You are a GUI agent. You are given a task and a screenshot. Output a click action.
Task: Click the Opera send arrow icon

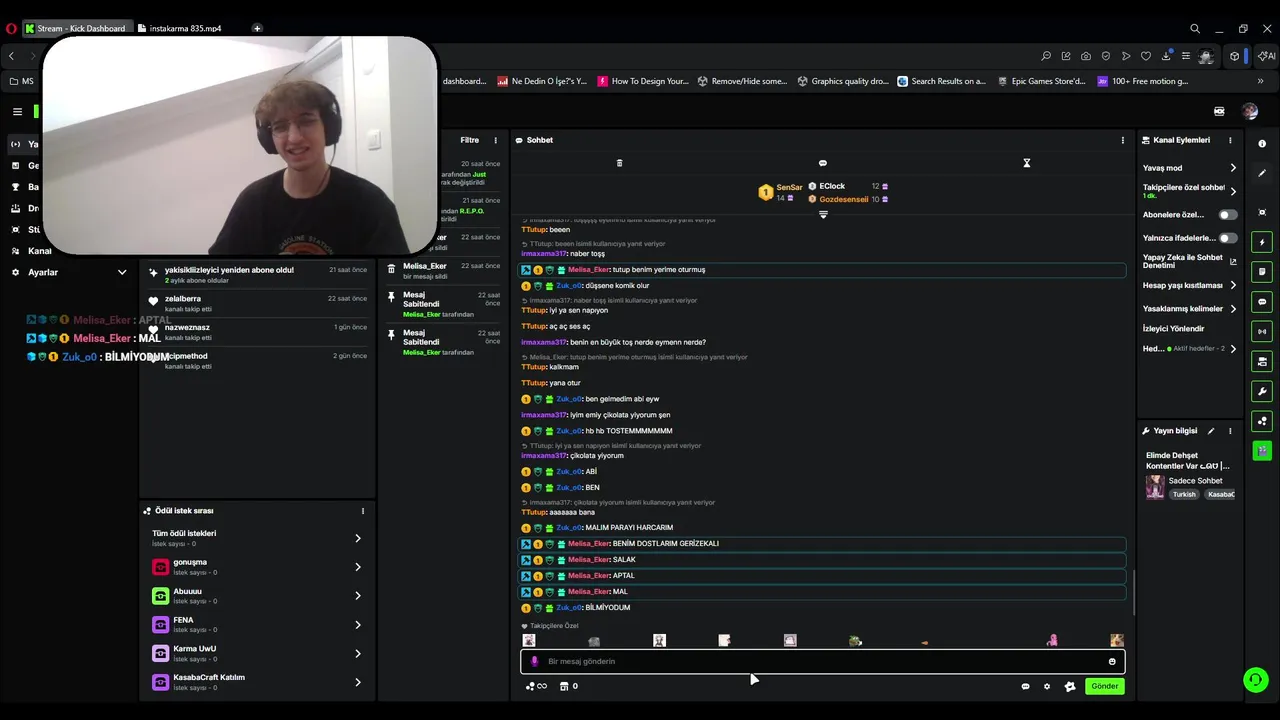point(1126,56)
